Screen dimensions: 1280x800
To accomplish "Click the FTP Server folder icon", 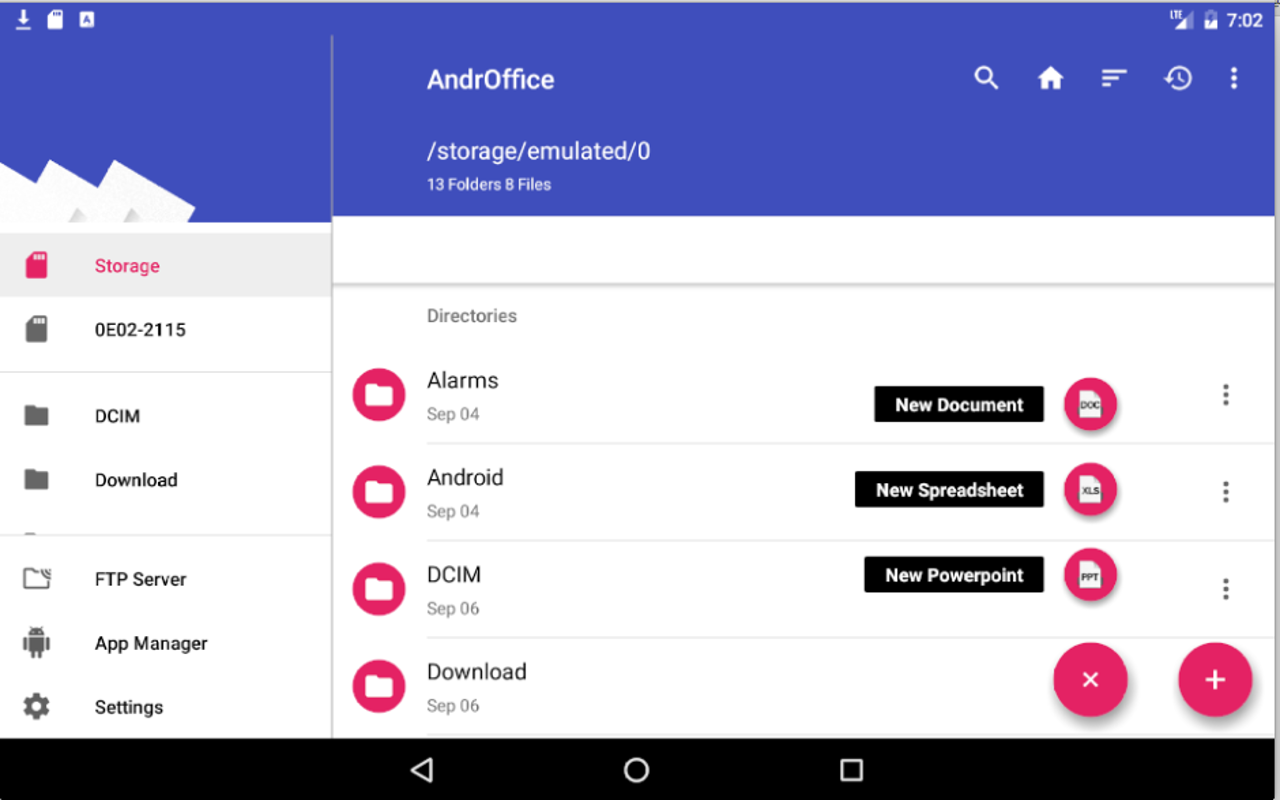I will [37, 578].
